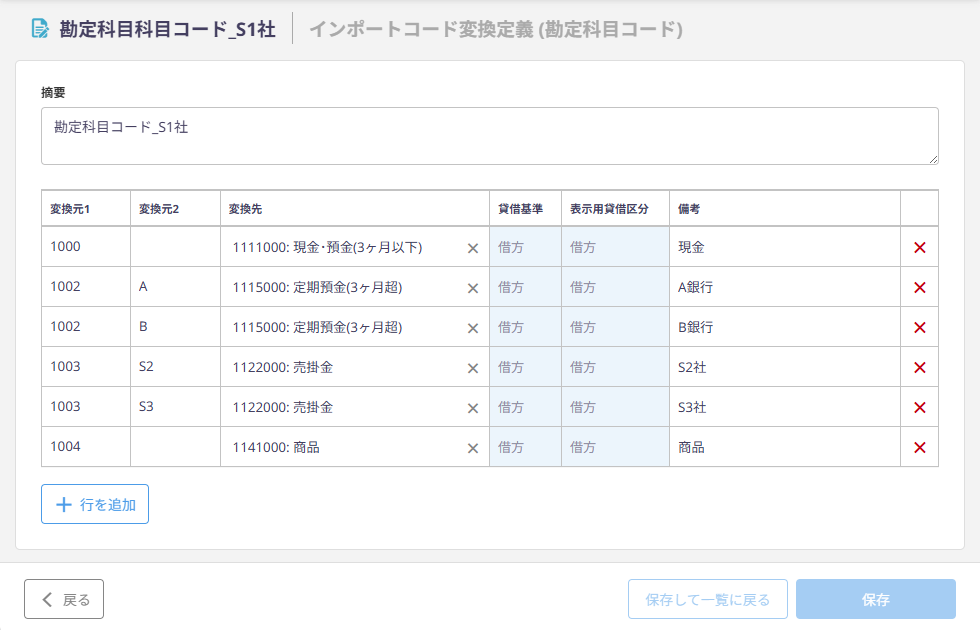Screen dimensions: 980x630
Task: Click the インポートコード変換定義 (勘定科目コード) heading
Action: point(496,29)
